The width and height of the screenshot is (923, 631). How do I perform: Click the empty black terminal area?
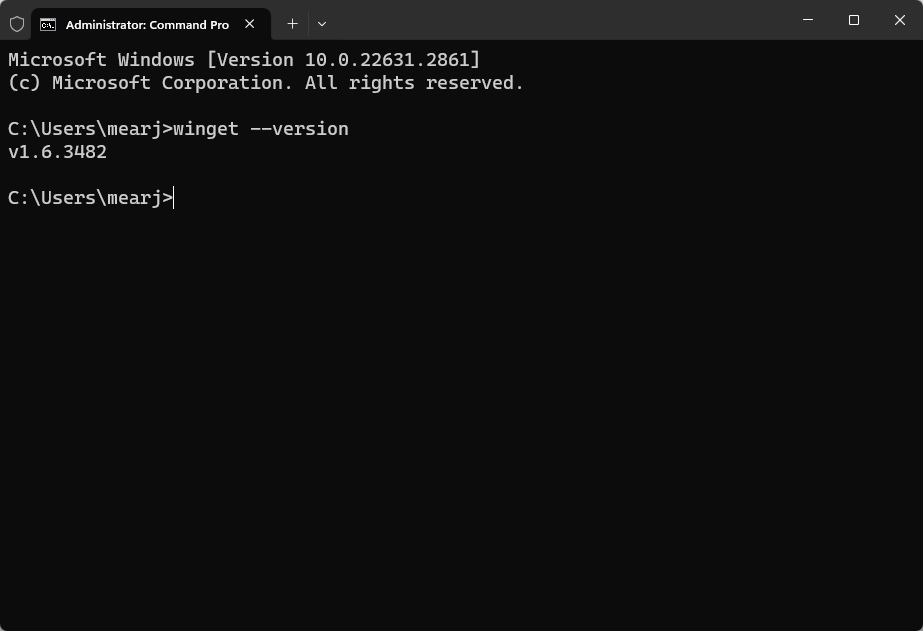tap(460, 420)
